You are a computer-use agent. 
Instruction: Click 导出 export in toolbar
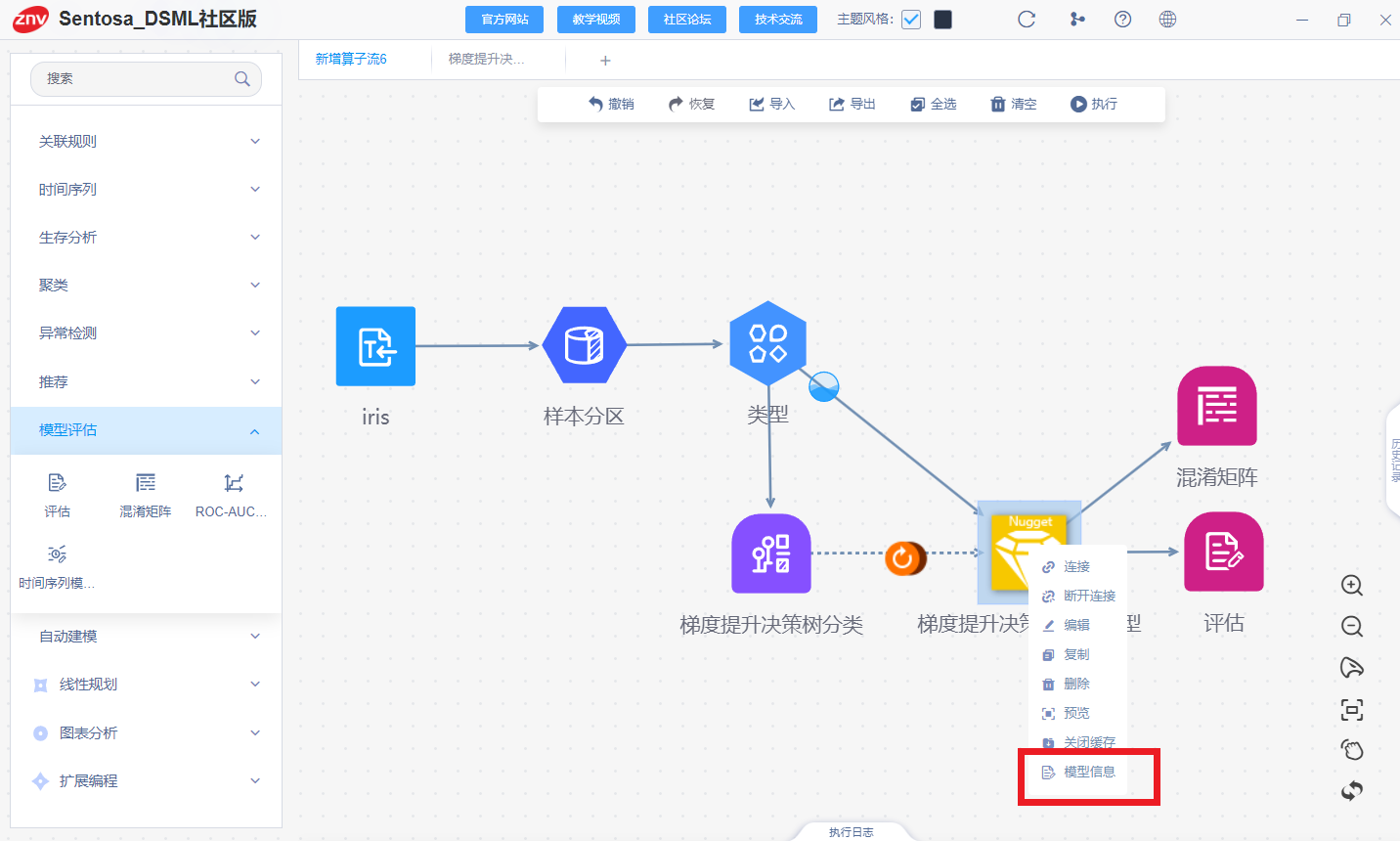coord(853,104)
